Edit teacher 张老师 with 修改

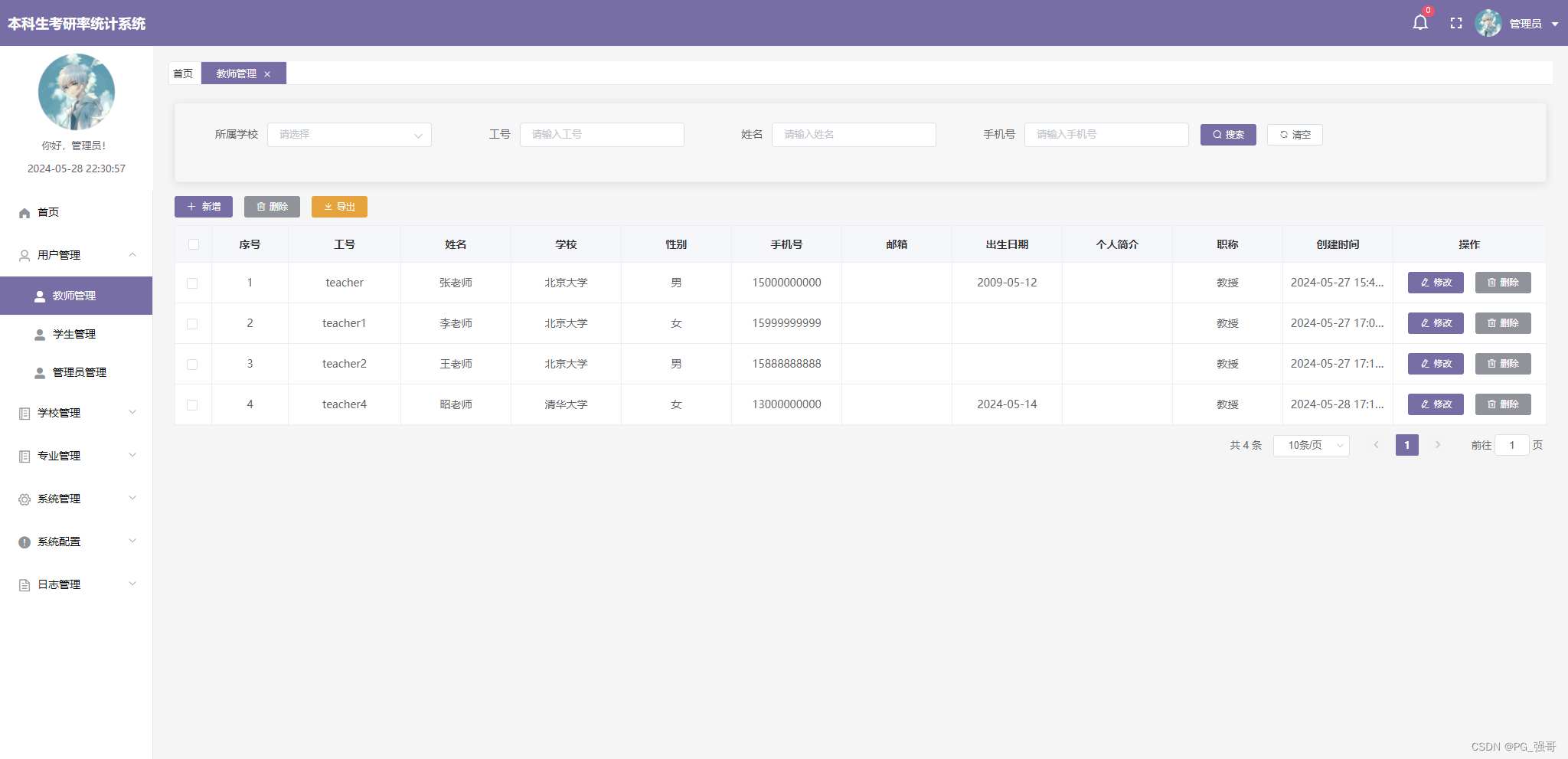[1436, 283]
